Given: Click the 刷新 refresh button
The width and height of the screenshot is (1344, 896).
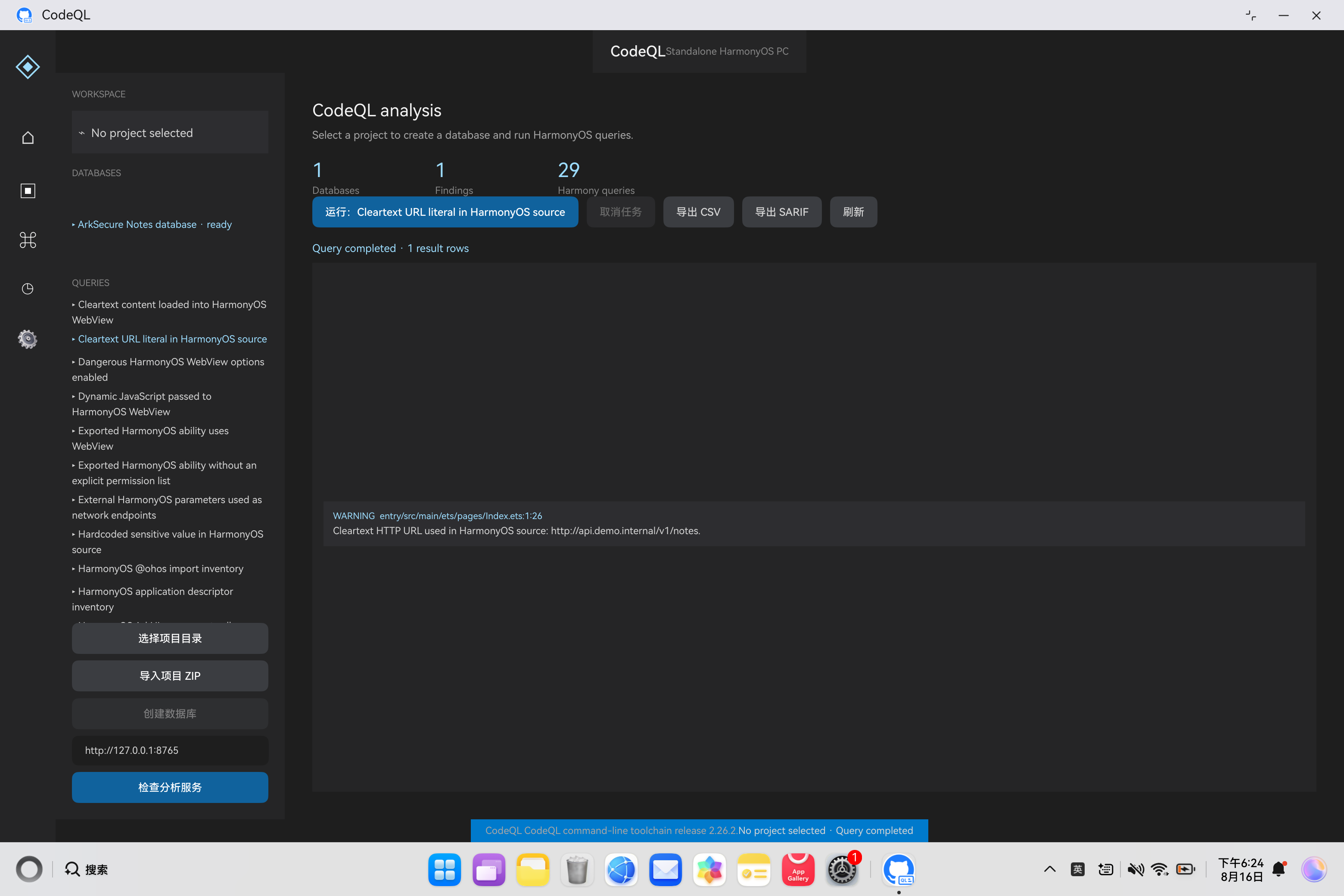Looking at the screenshot, I should point(853,212).
